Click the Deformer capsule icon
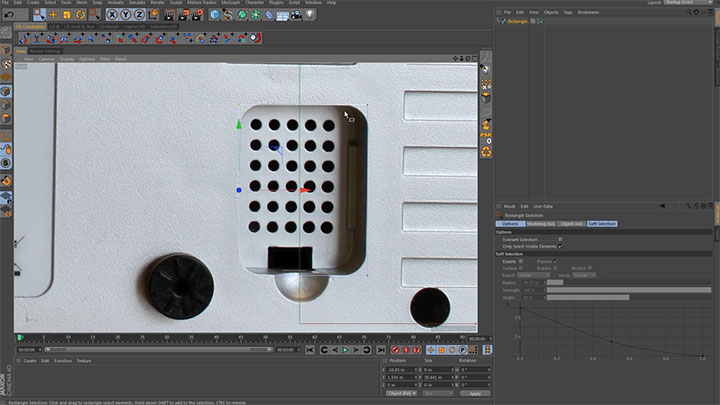Screen dimensions: 720x405 (269, 15)
